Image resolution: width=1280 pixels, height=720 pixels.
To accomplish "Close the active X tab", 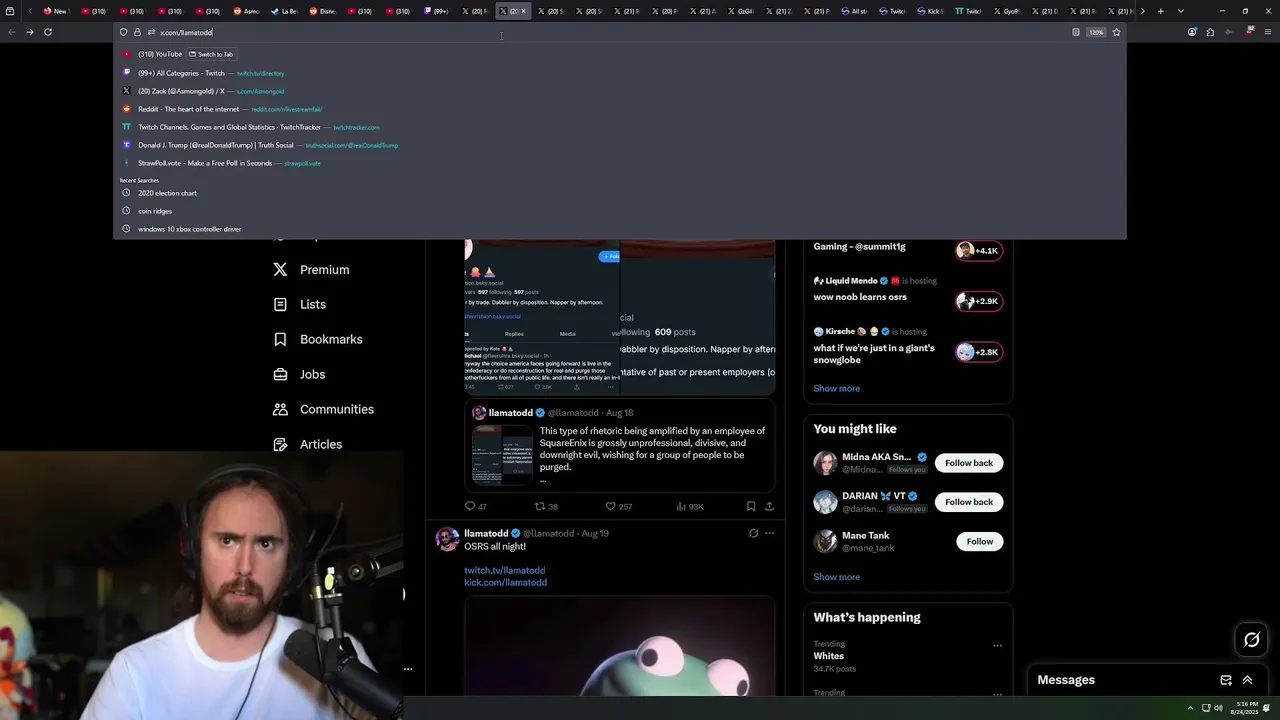I will [523, 11].
